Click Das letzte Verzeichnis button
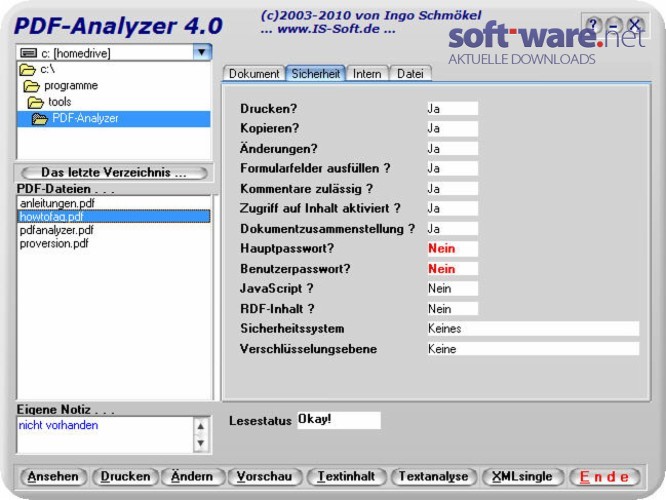The width and height of the screenshot is (666, 500). click(x=114, y=173)
